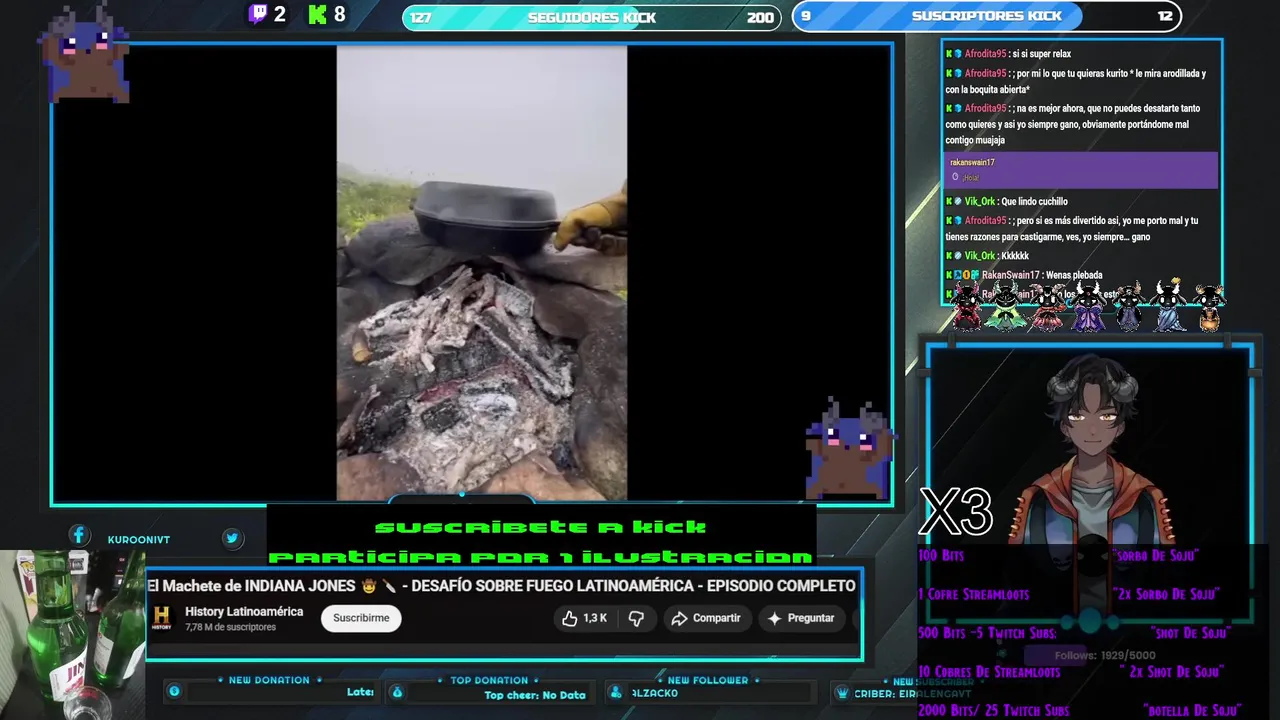The image size is (1280, 720).
Task: Click the 'suscribete a kick' green banner text
Action: click(x=541, y=527)
